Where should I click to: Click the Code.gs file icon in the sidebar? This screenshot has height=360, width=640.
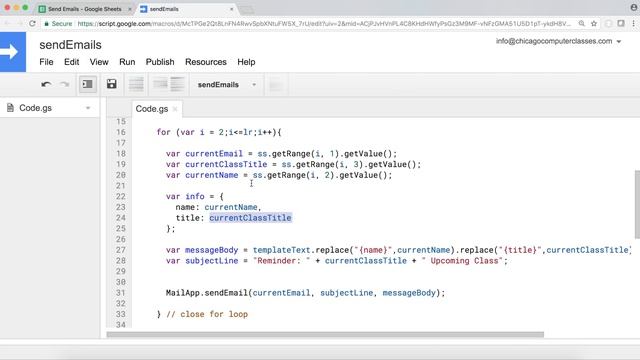(10, 108)
